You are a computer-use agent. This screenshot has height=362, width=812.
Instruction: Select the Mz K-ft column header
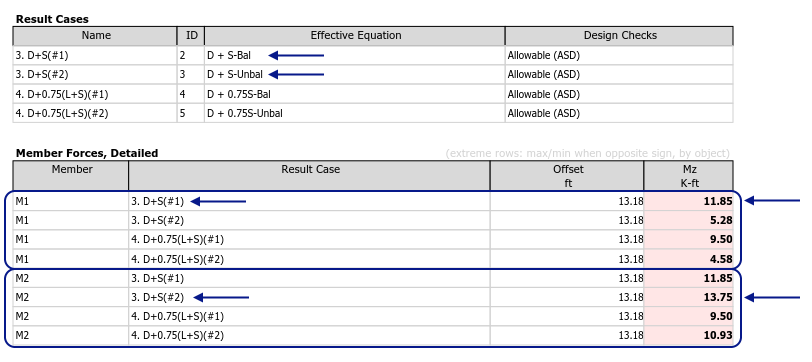tap(689, 176)
